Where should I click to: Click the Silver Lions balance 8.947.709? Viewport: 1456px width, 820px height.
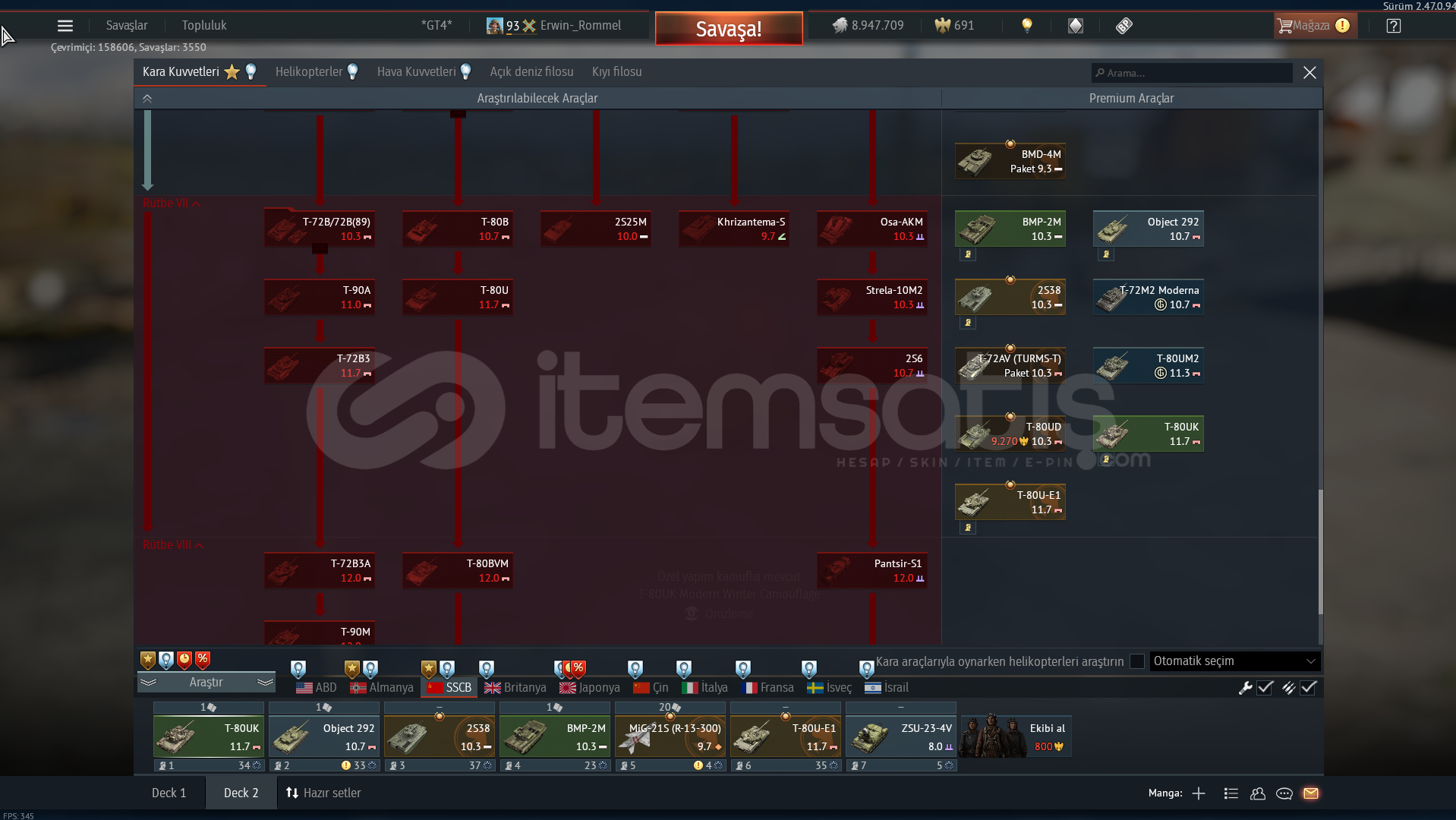(x=868, y=25)
